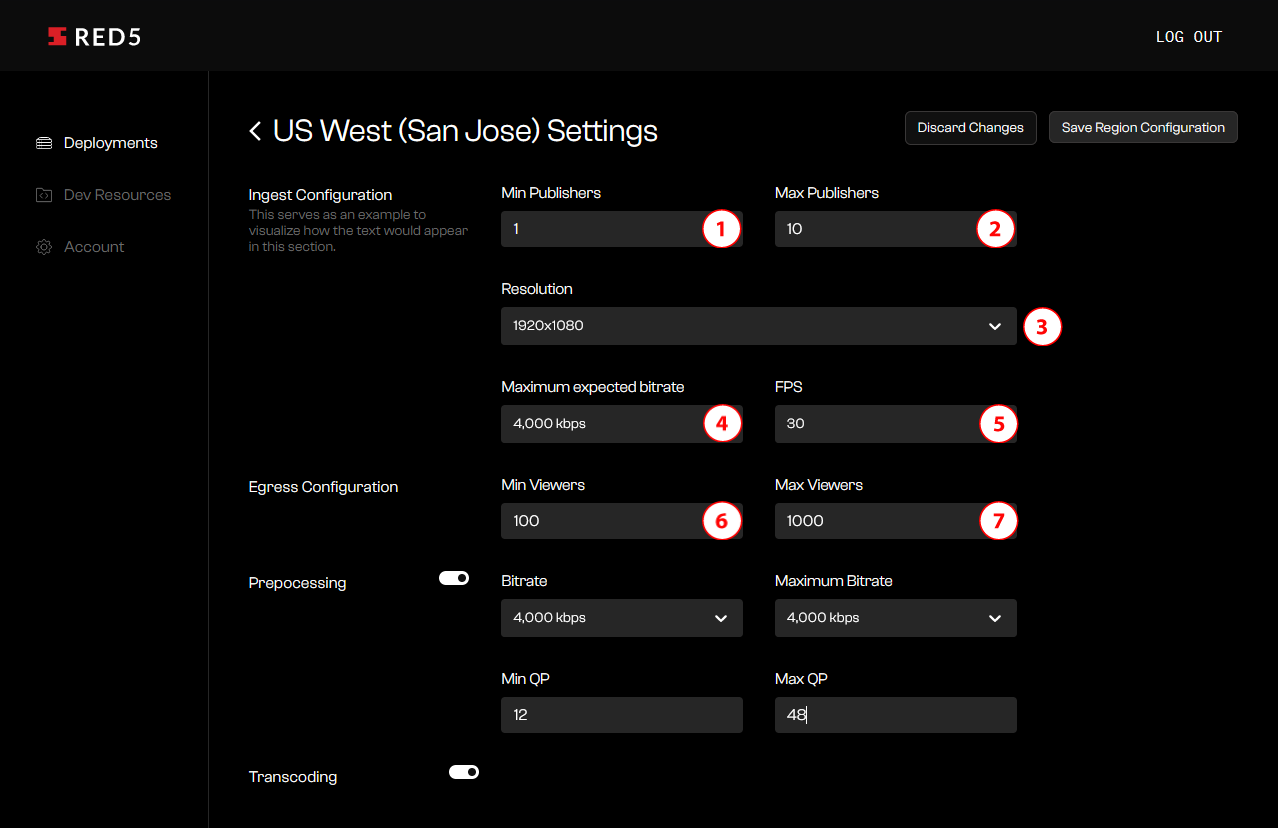Click the Max Viewers field
The height and width of the screenshot is (828, 1278).
coord(896,521)
